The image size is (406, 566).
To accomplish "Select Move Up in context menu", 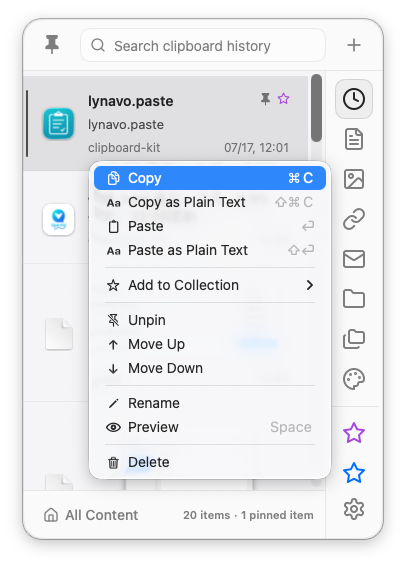I will point(210,344).
